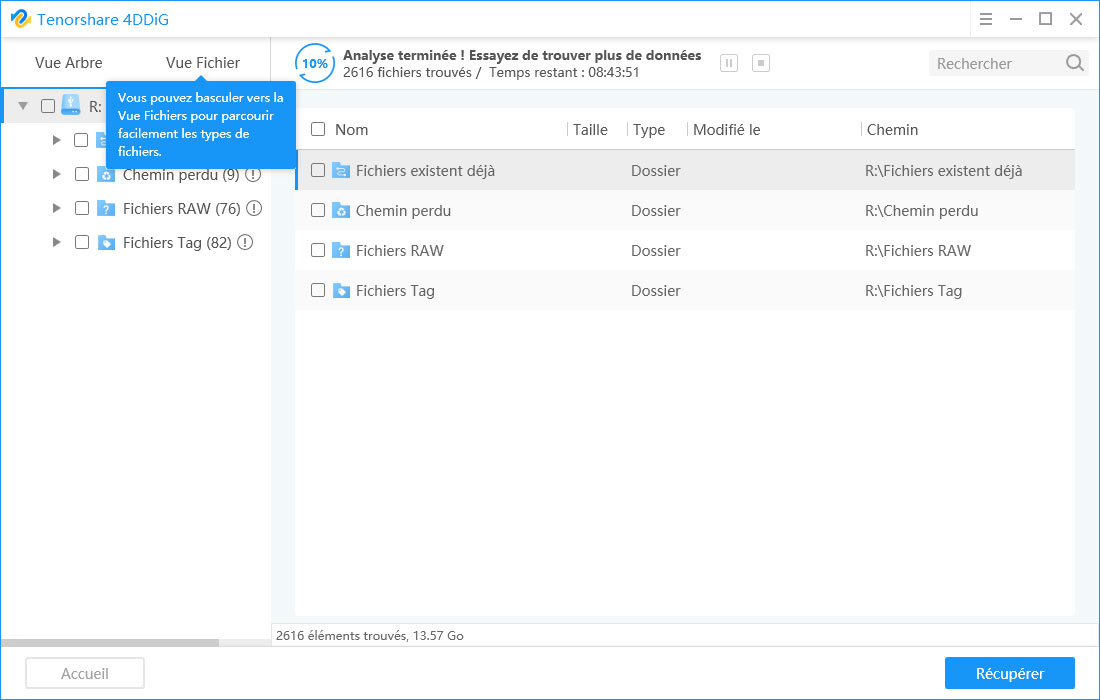This screenshot has height=700, width=1100.
Task: Select Fichiers Tag (82) label in tree
Action: (x=177, y=243)
